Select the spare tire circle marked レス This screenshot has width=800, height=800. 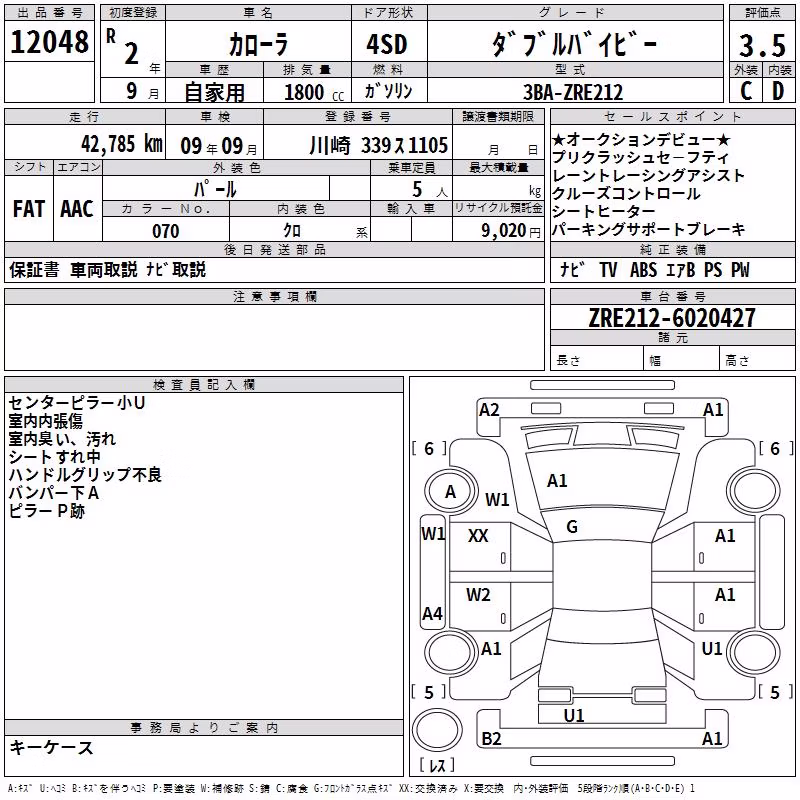pos(437,731)
